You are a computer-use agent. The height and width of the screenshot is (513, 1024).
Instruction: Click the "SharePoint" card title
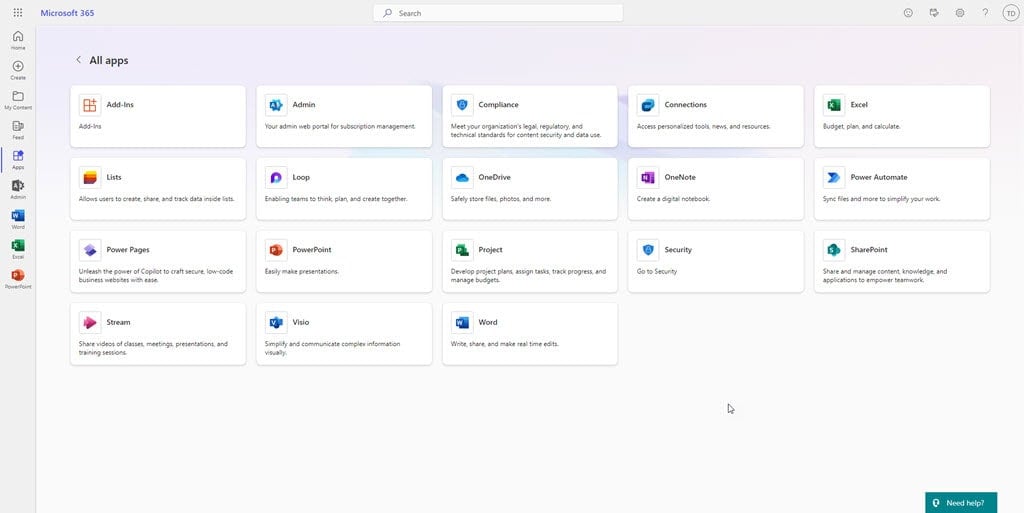(x=869, y=250)
